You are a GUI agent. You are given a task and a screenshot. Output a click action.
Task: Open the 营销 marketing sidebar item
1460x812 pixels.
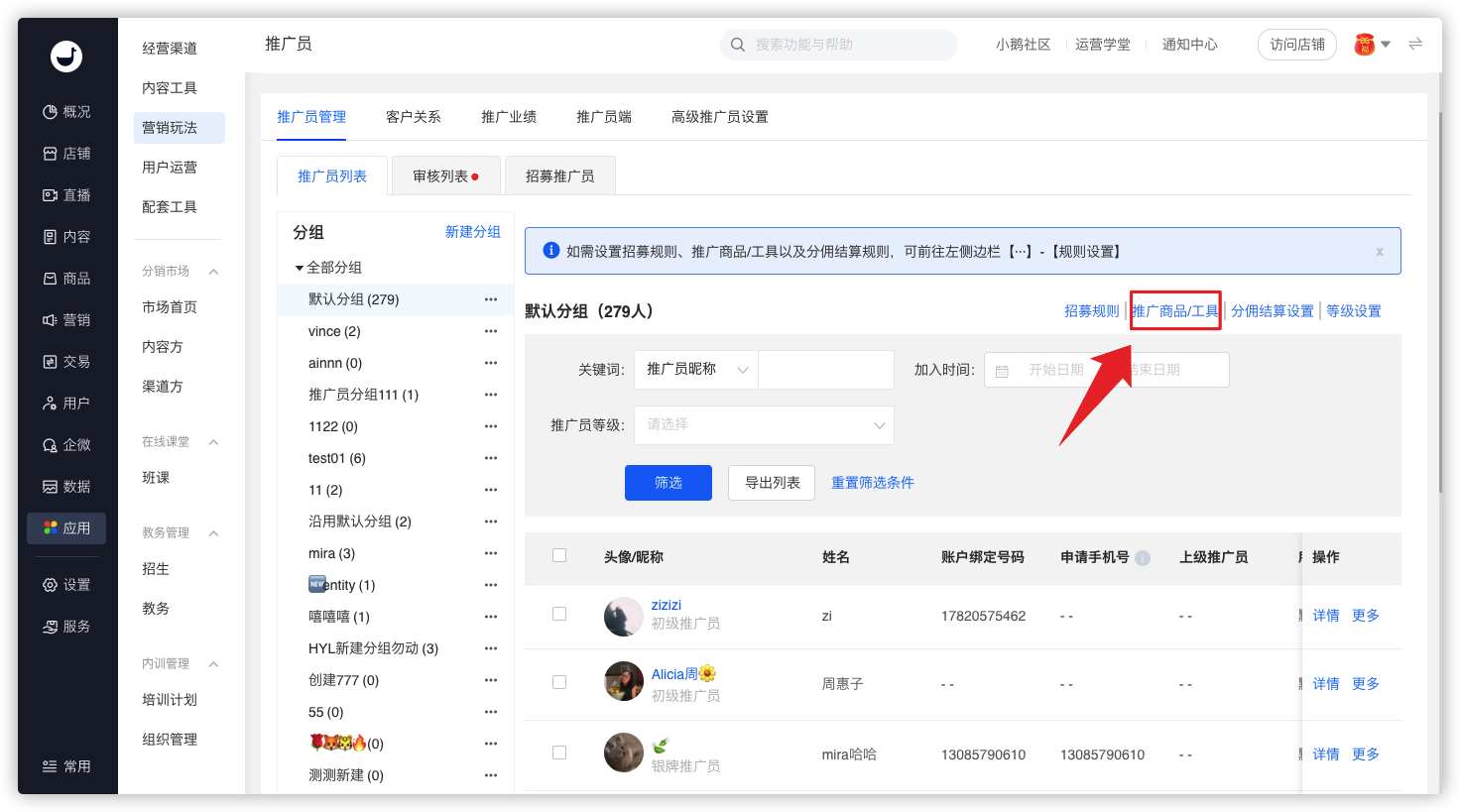click(66, 320)
